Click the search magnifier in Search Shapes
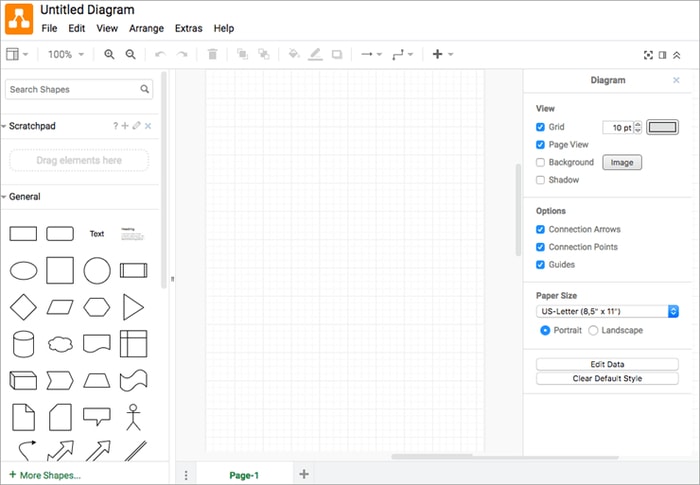The image size is (700, 485). click(145, 89)
